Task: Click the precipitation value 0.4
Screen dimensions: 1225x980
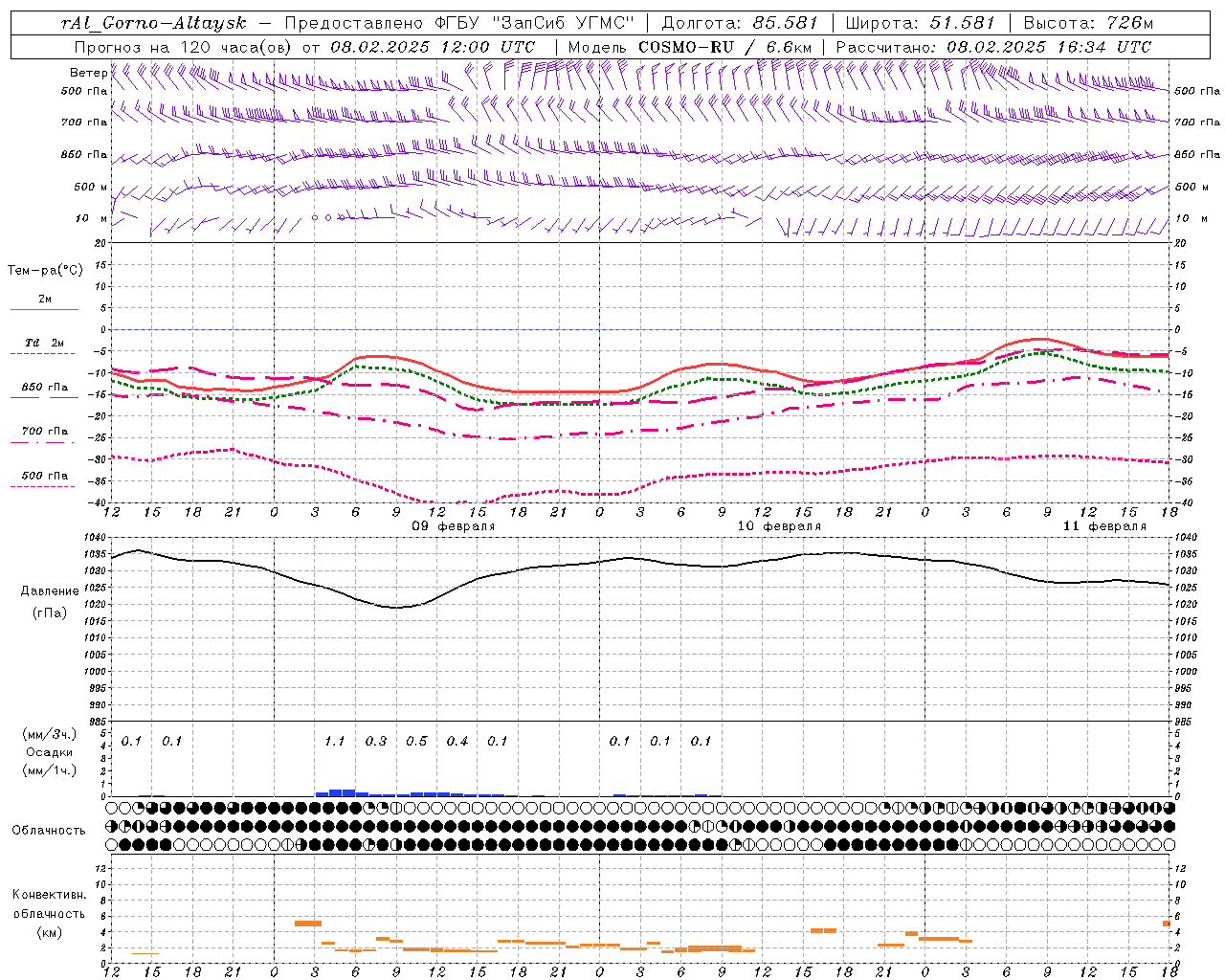Action: tap(457, 741)
